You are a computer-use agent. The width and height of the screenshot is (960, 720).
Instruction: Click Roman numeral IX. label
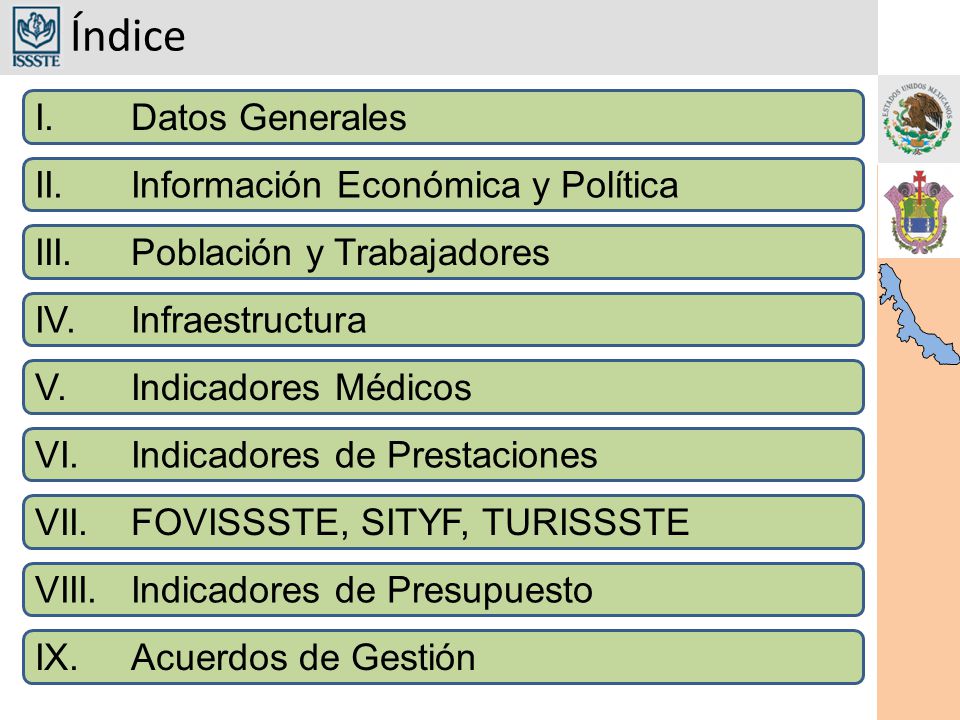click(56, 657)
